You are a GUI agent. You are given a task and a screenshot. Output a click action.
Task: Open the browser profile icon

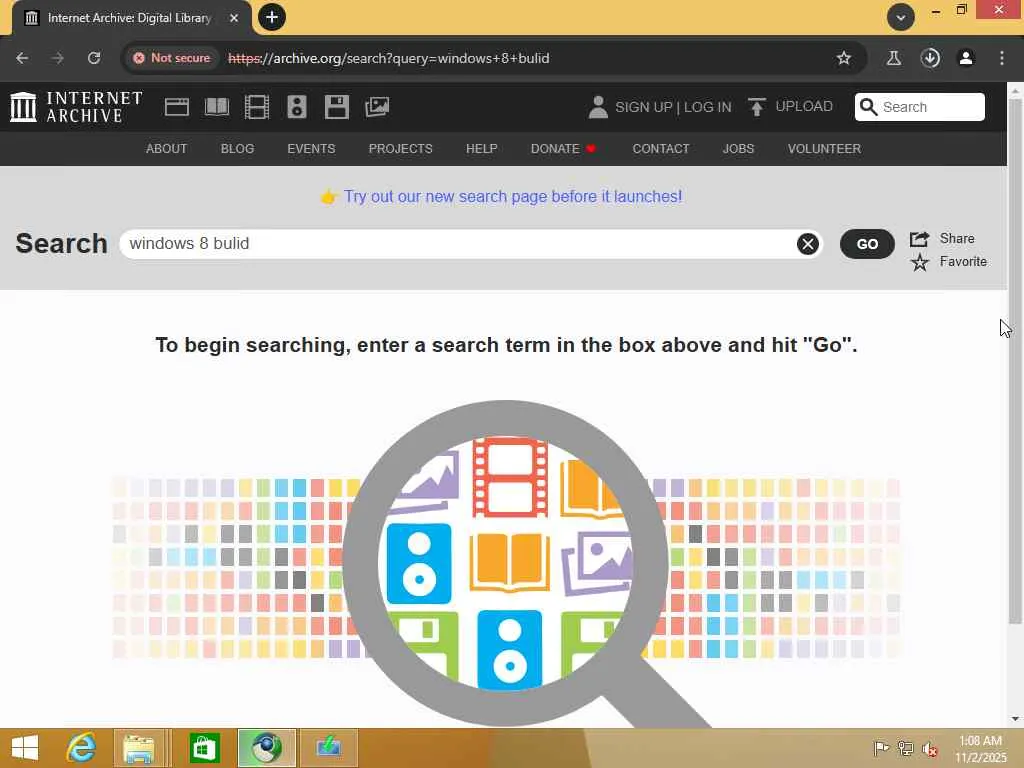click(966, 58)
